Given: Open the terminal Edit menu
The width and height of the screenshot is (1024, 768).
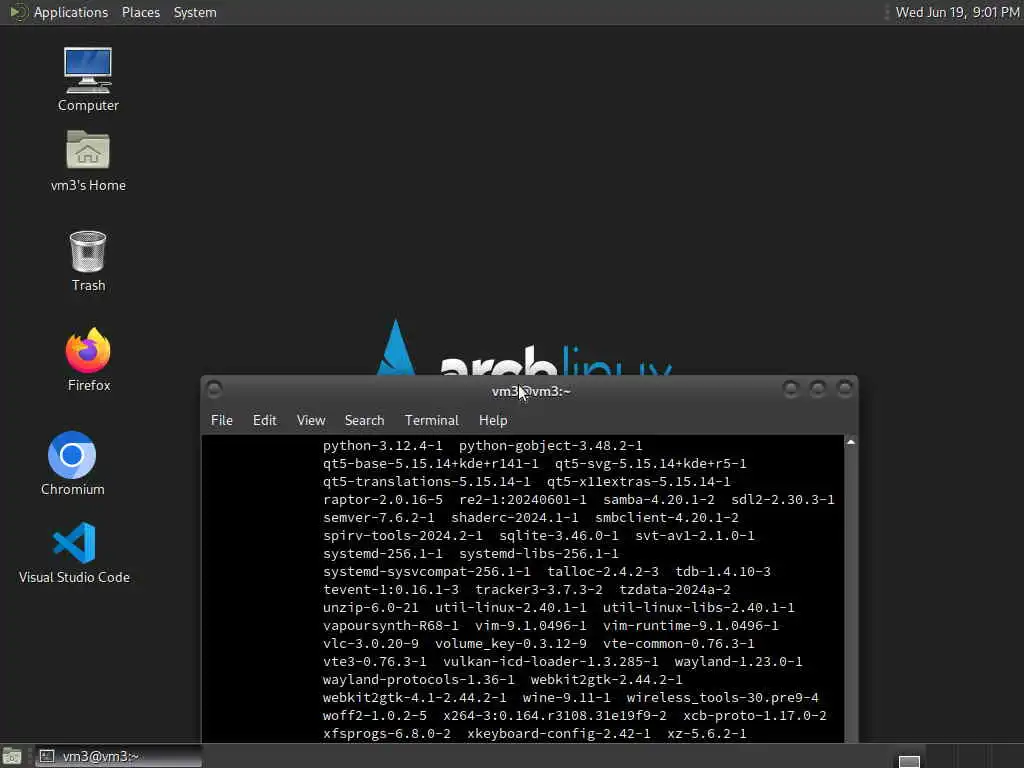Looking at the screenshot, I should click(x=264, y=420).
